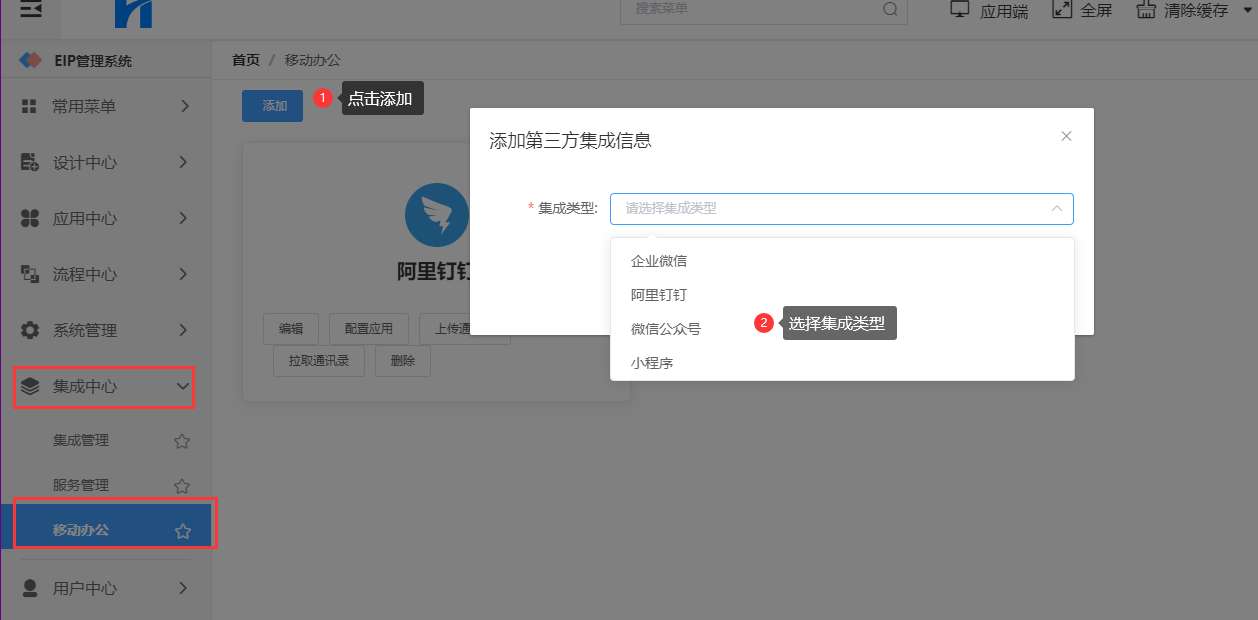This screenshot has width=1258, height=620.
Task: Click the fullscreen icon in the header
Action: (x=1062, y=10)
